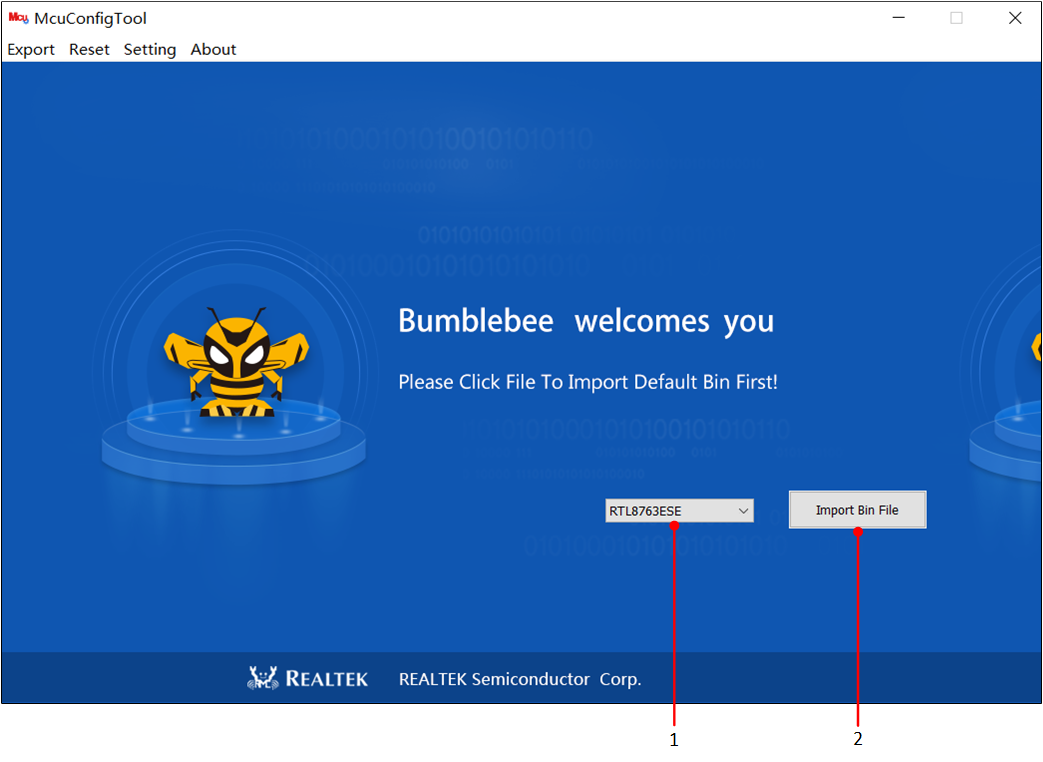
Task: Click the 'REALTEK Semiconductor Corp.' footer text
Action: click(520, 680)
